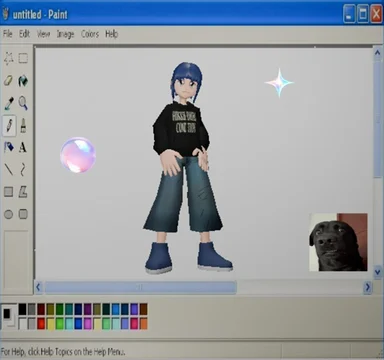Screen dimensions: 384x360
Task: Activate the Fill With Color bucket tool
Action: 23,81
